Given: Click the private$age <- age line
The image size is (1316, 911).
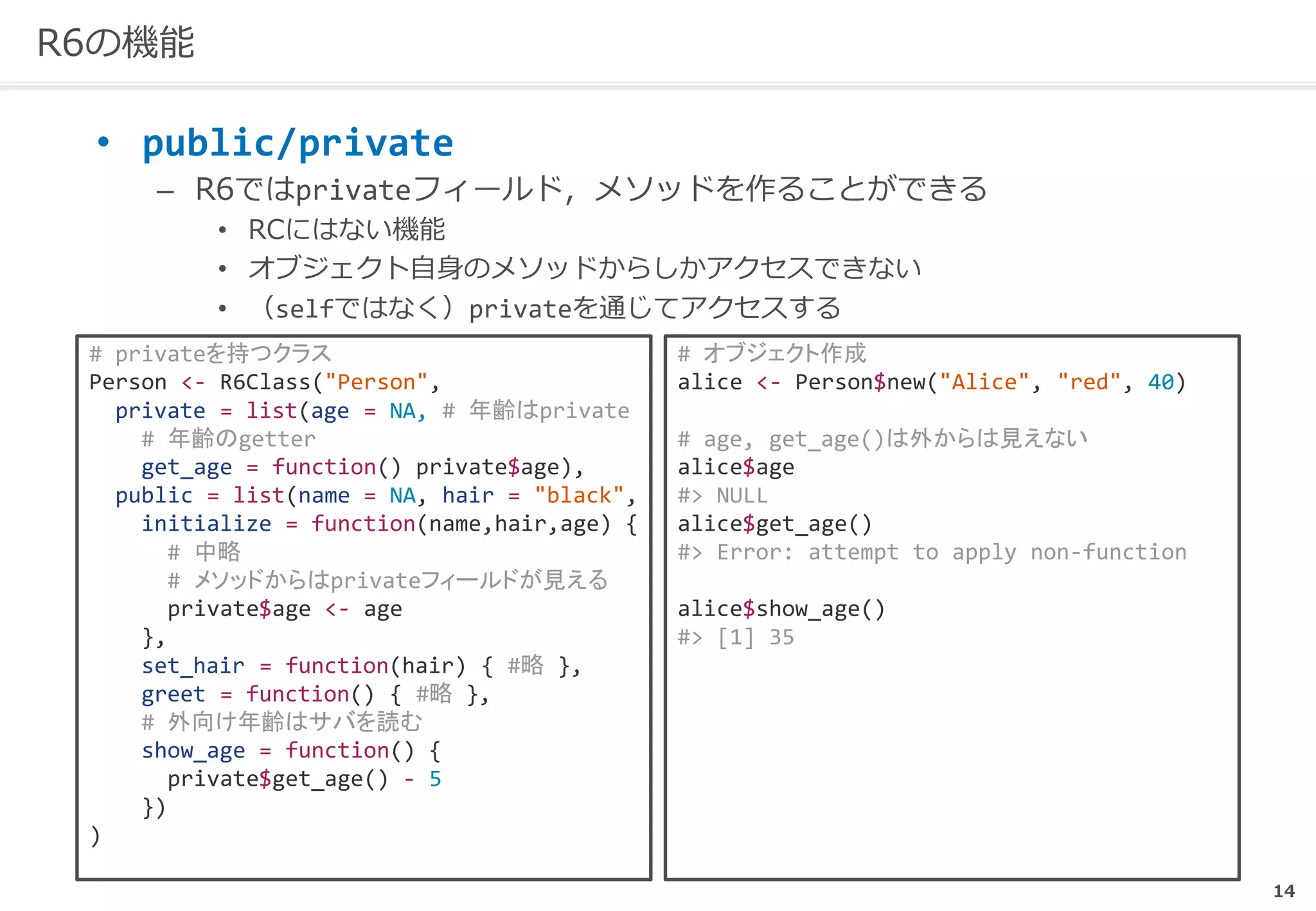Looking at the screenshot, I should click(x=284, y=608).
